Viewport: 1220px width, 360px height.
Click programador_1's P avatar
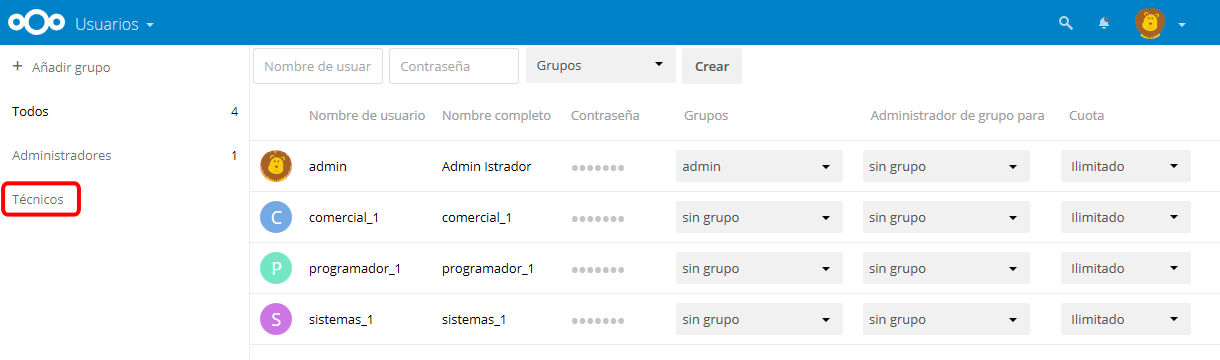[276, 268]
